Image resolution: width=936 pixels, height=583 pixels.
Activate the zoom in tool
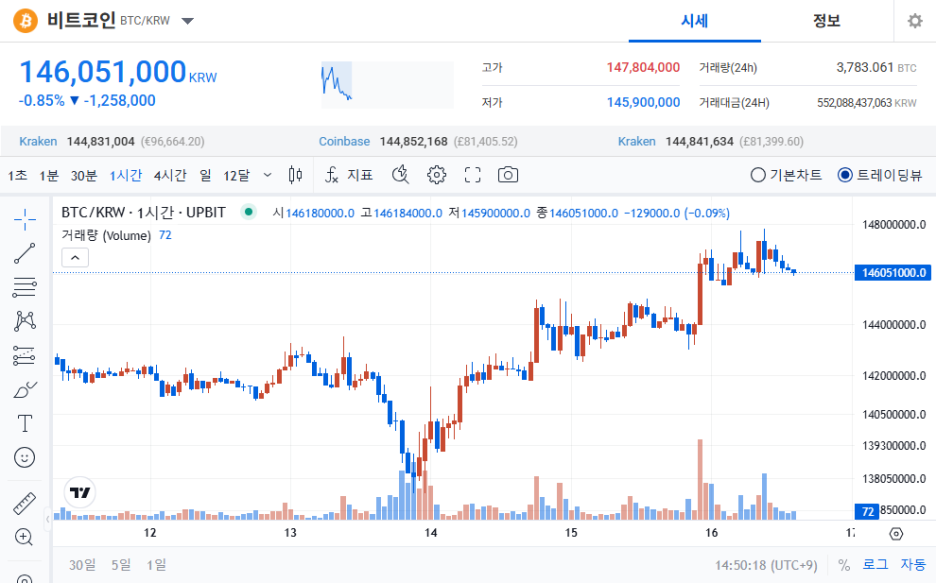tap(24, 537)
